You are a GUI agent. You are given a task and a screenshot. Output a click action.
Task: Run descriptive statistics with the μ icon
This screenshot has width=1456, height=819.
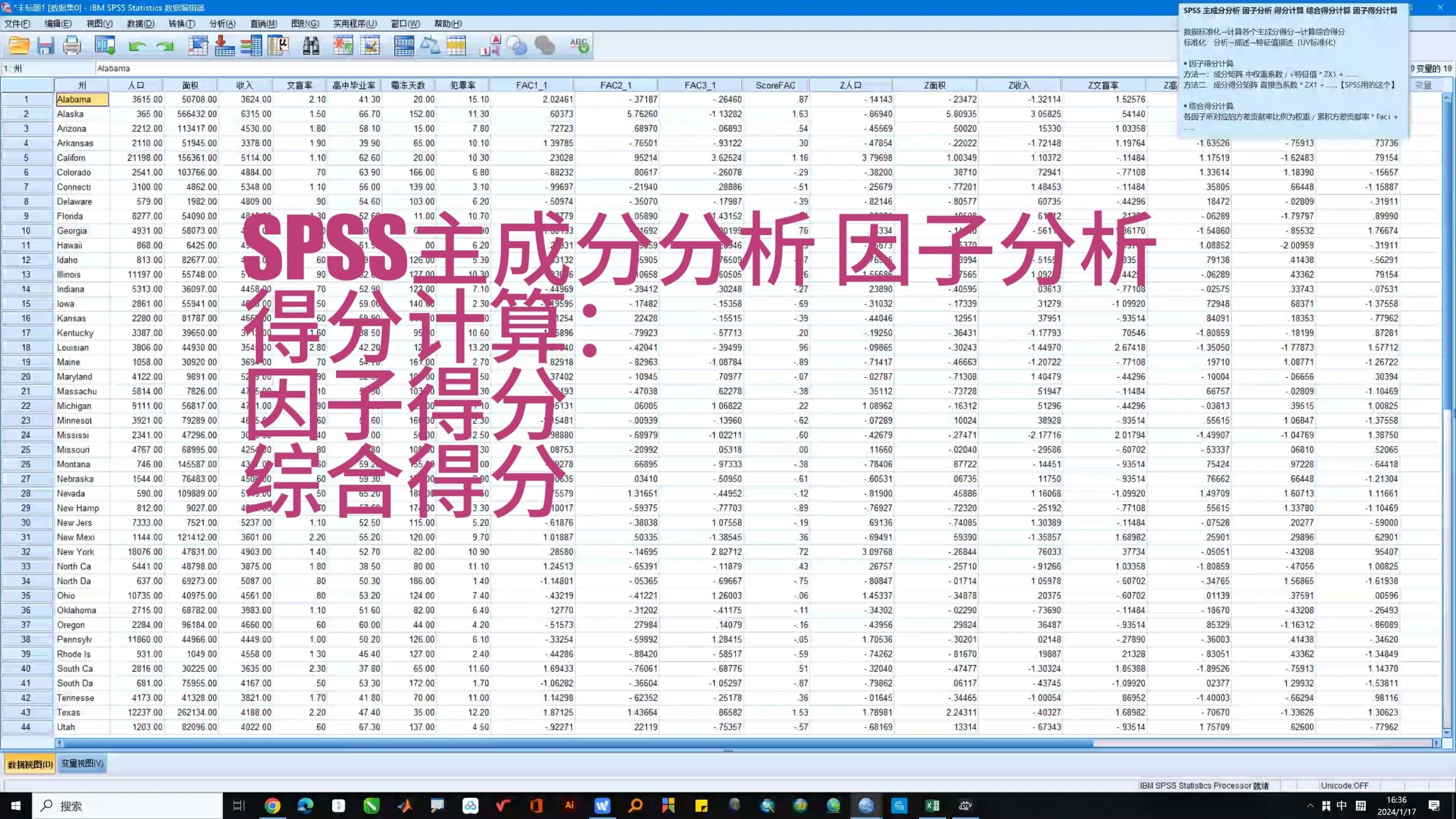click(278, 45)
